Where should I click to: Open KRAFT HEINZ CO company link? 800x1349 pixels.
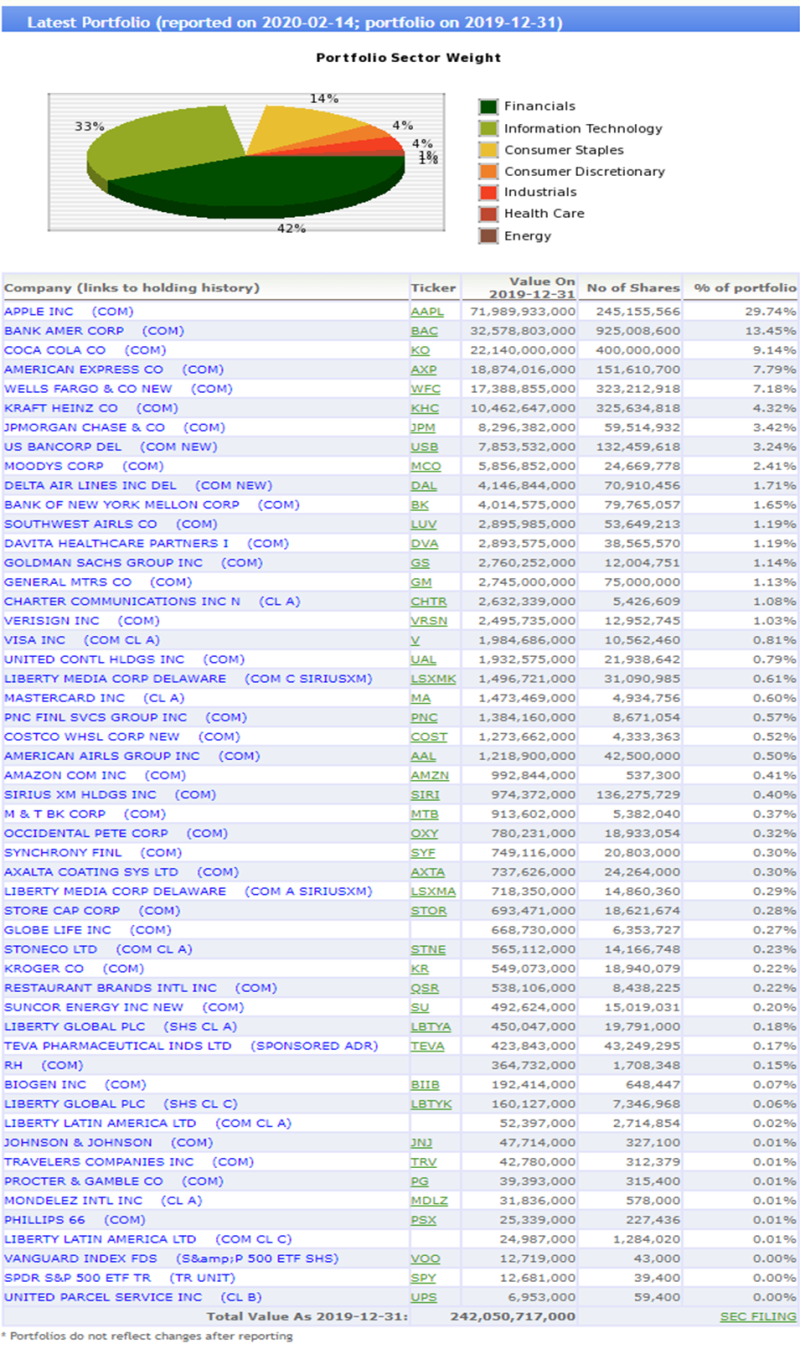(x=91, y=408)
